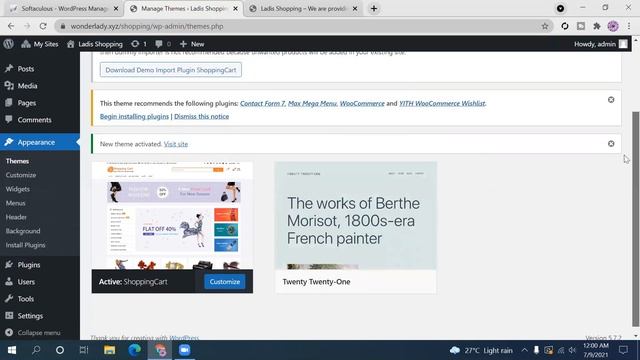Open the WordPress logo menu
Image resolution: width=640 pixels, height=360 pixels.
(x=9, y=44)
